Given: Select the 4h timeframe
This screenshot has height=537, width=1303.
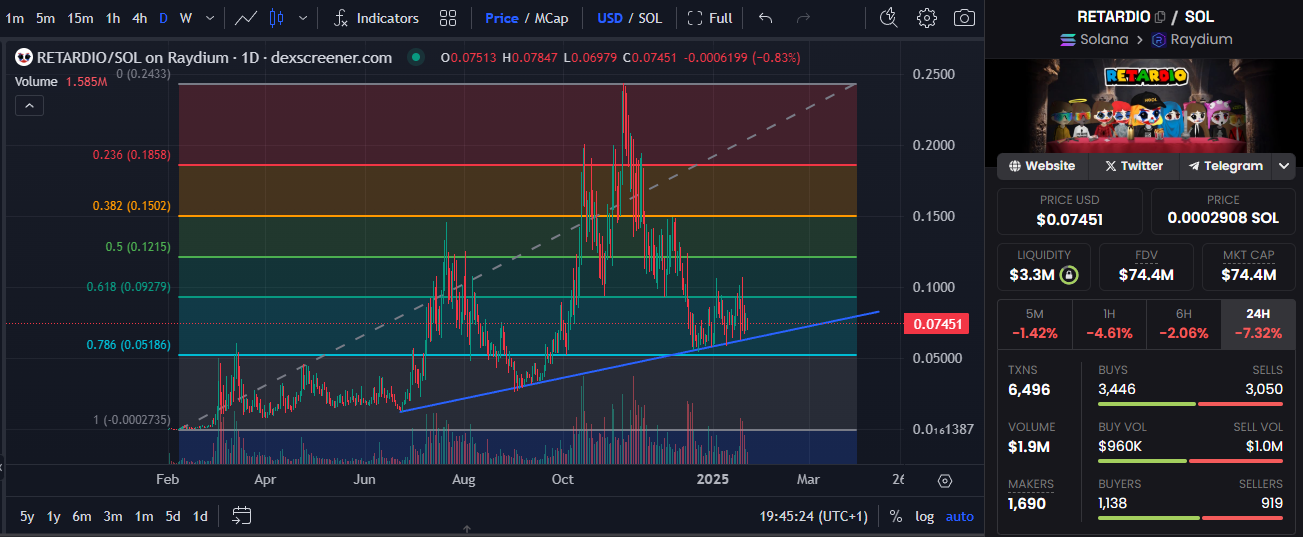Looking at the screenshot, I should click(x=139, y=18).
